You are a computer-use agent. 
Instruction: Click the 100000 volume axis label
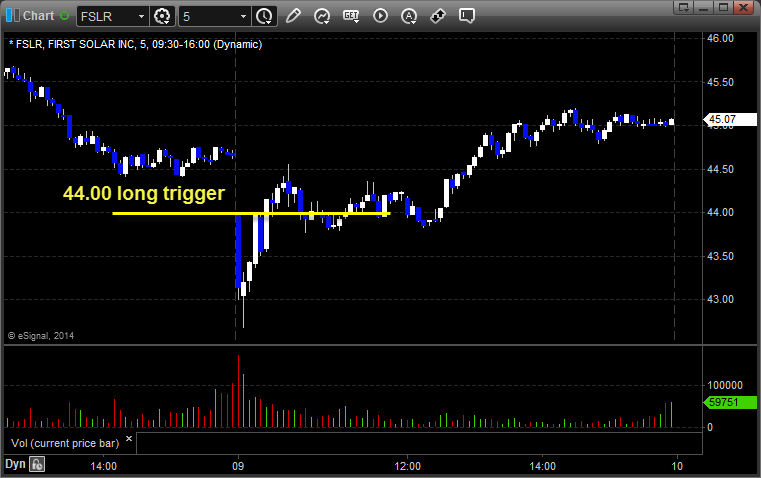725,385
